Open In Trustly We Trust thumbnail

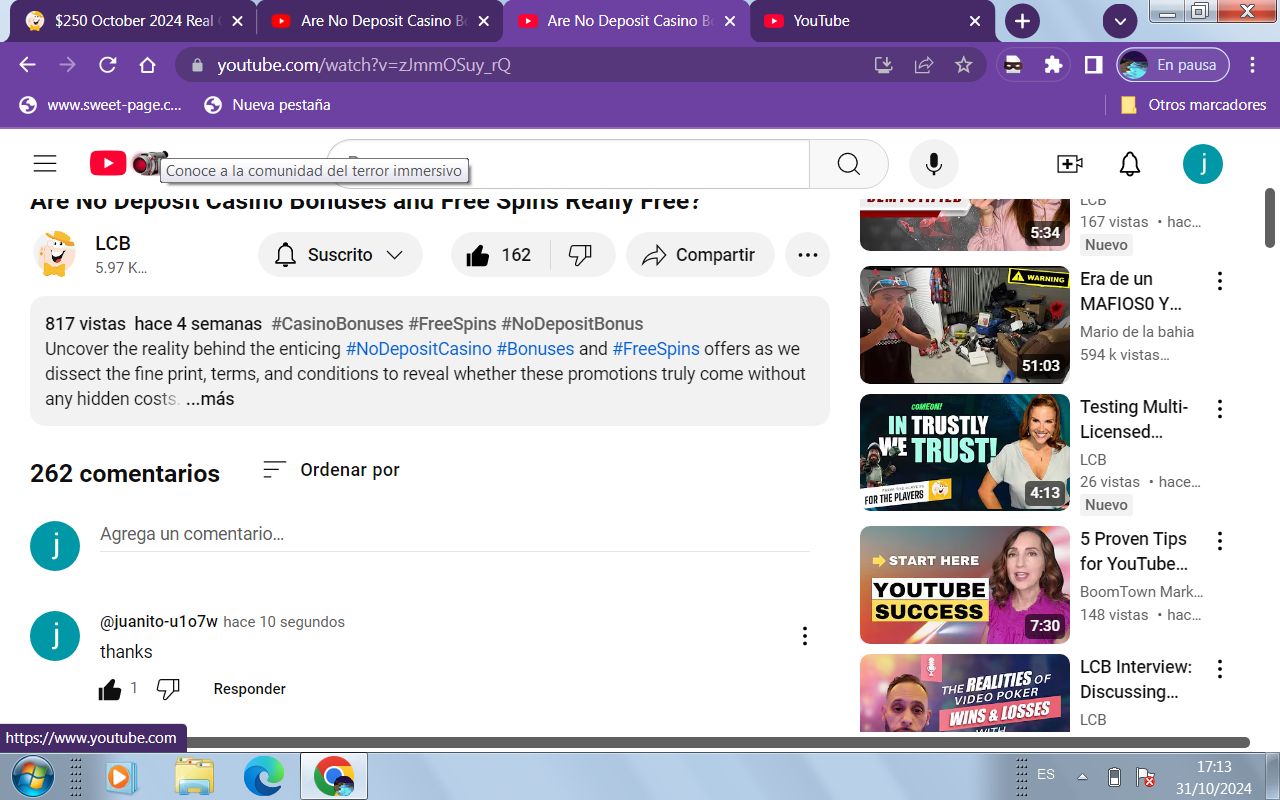coord(965,453)
